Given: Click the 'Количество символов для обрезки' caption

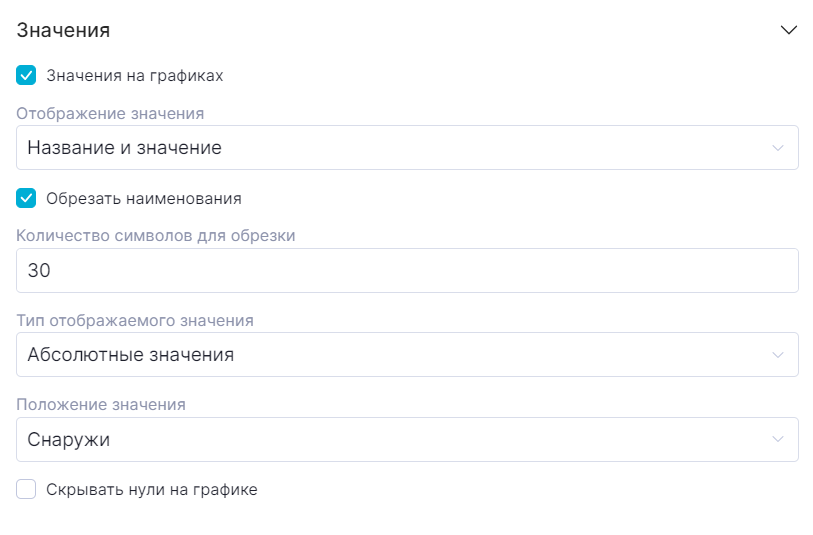Looking at the screenshot, I should coord(156,236).
